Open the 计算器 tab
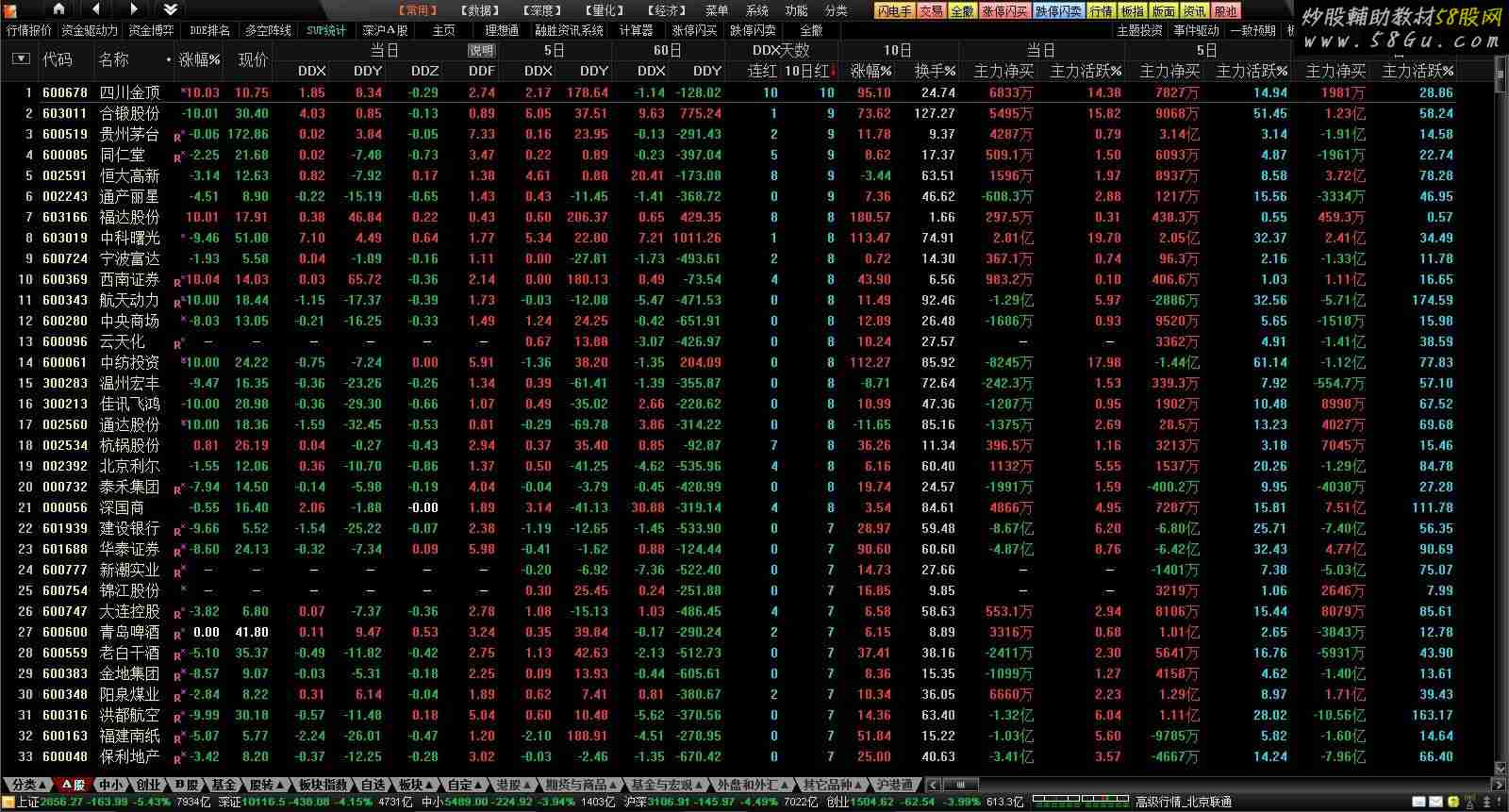Viewport: 1509px width, 812px height. coord(637,30)
